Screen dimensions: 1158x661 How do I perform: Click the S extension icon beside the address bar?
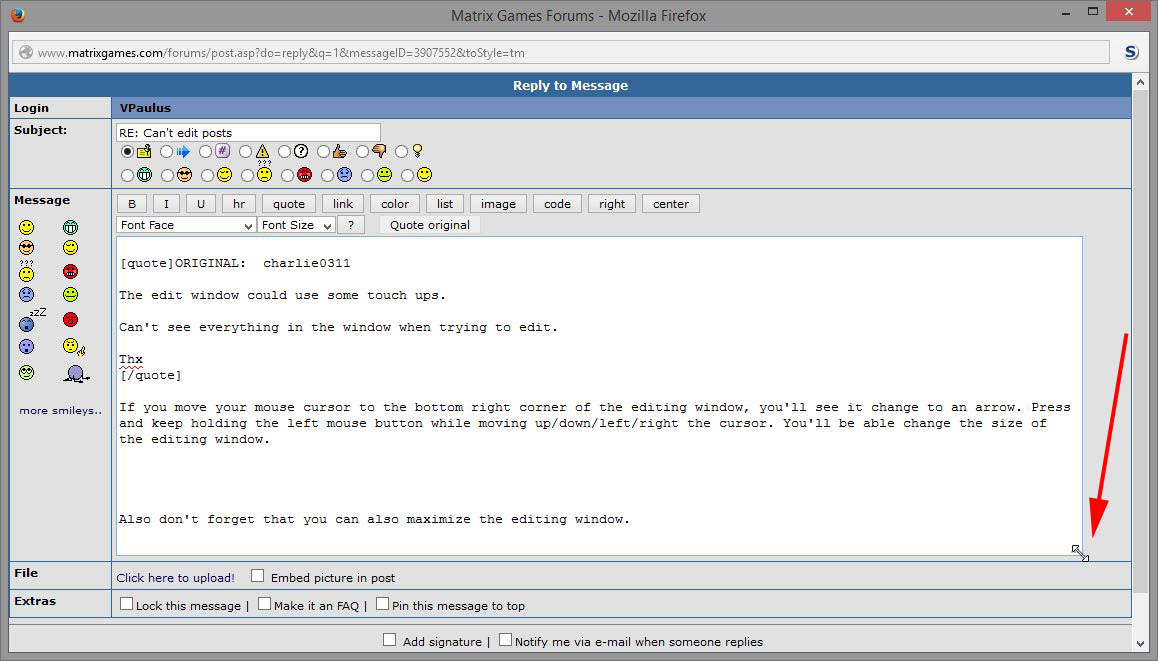pyautogui.click(x=1131, y=52)
